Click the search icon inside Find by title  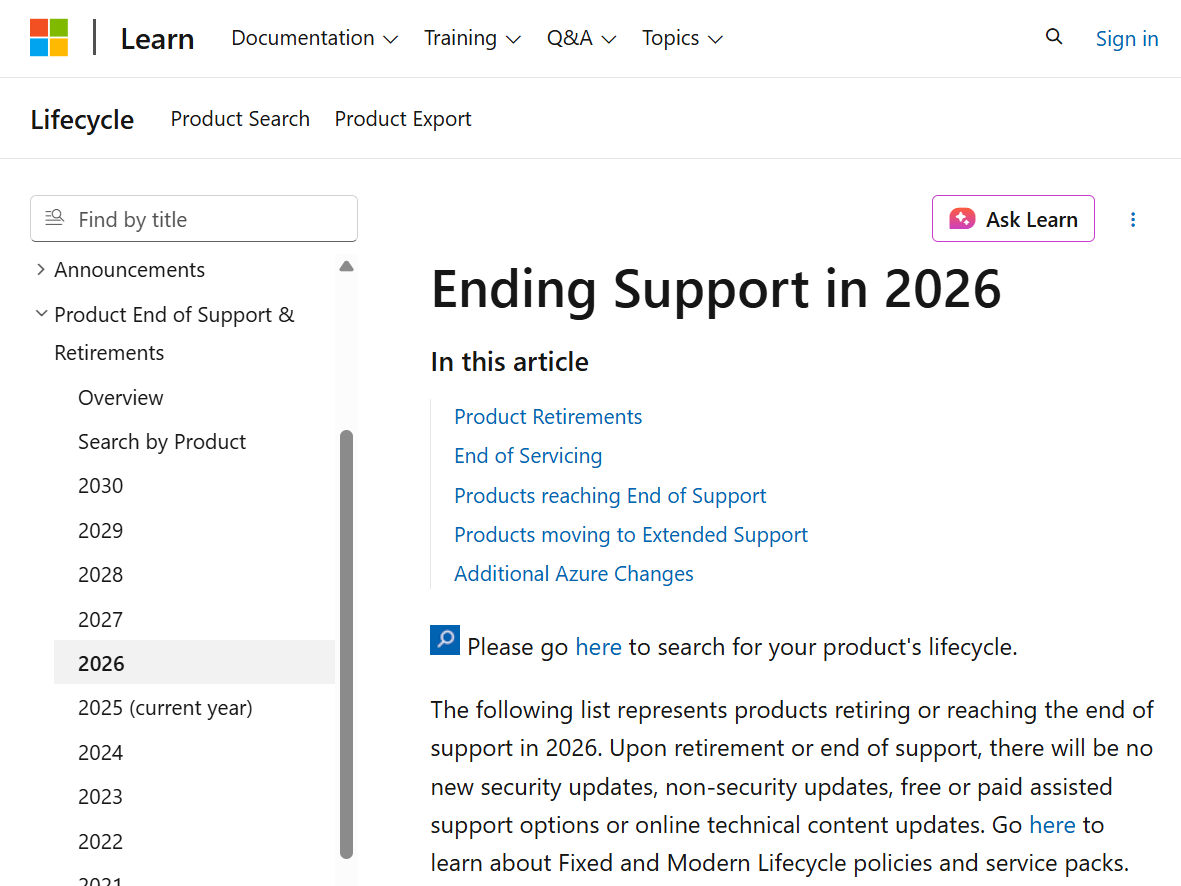[54, 217]
